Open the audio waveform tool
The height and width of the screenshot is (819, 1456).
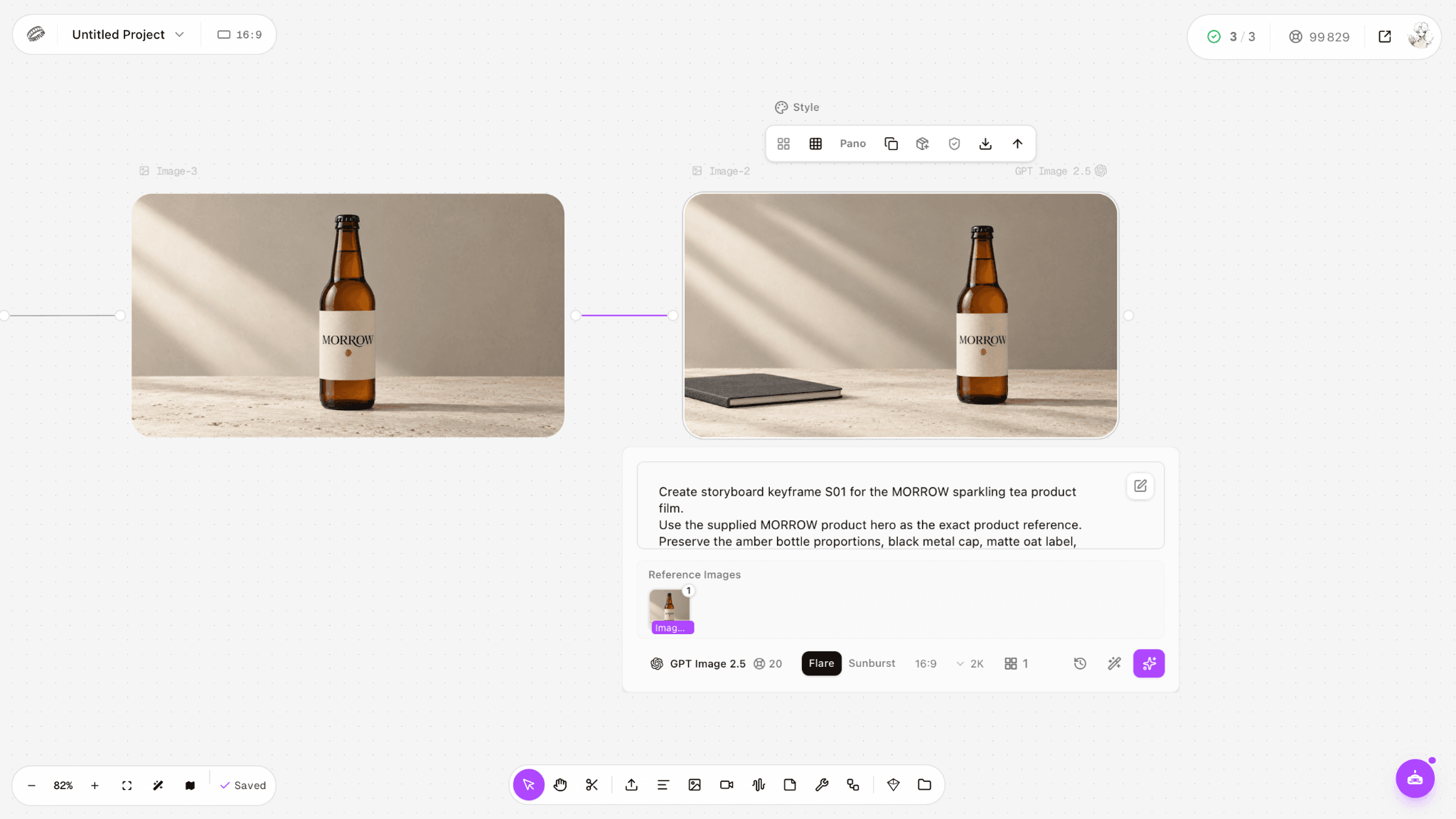(x=759, y=785)
